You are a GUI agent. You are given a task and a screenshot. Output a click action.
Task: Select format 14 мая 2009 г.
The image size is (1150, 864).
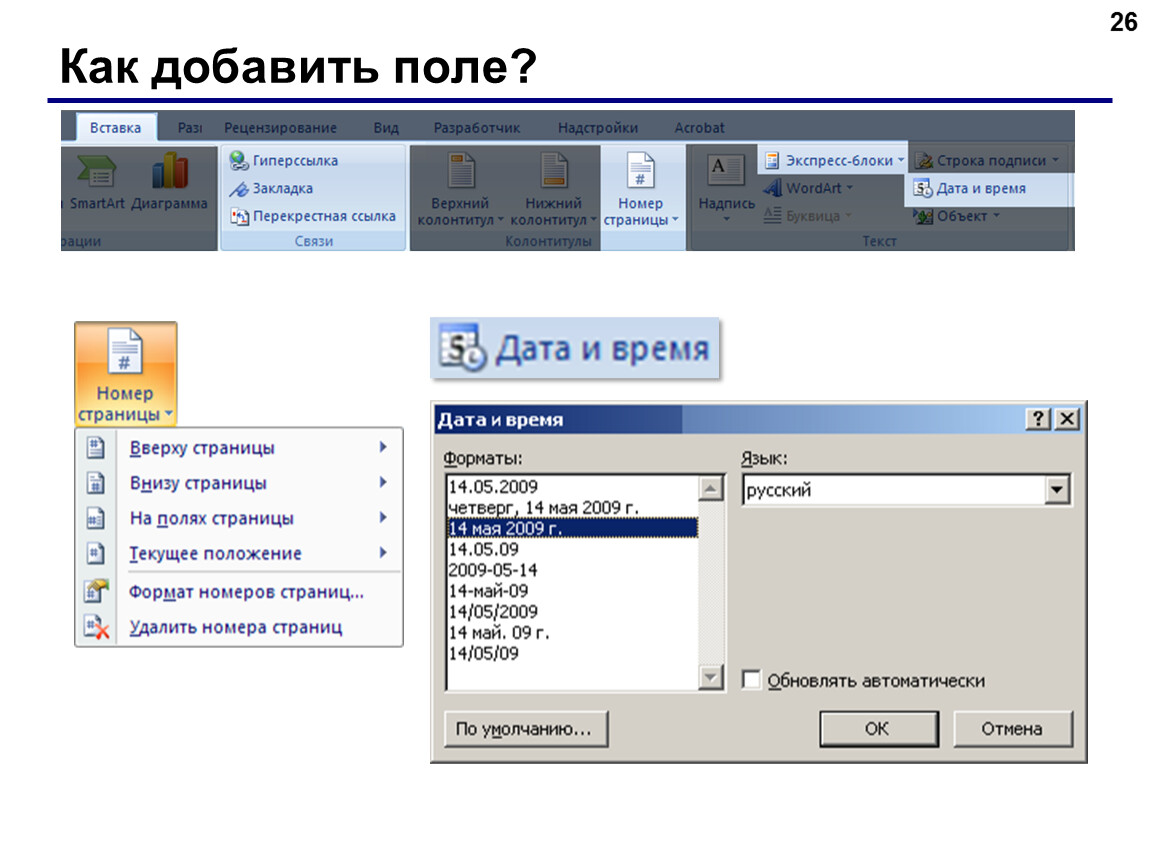[x=572, y=528]
